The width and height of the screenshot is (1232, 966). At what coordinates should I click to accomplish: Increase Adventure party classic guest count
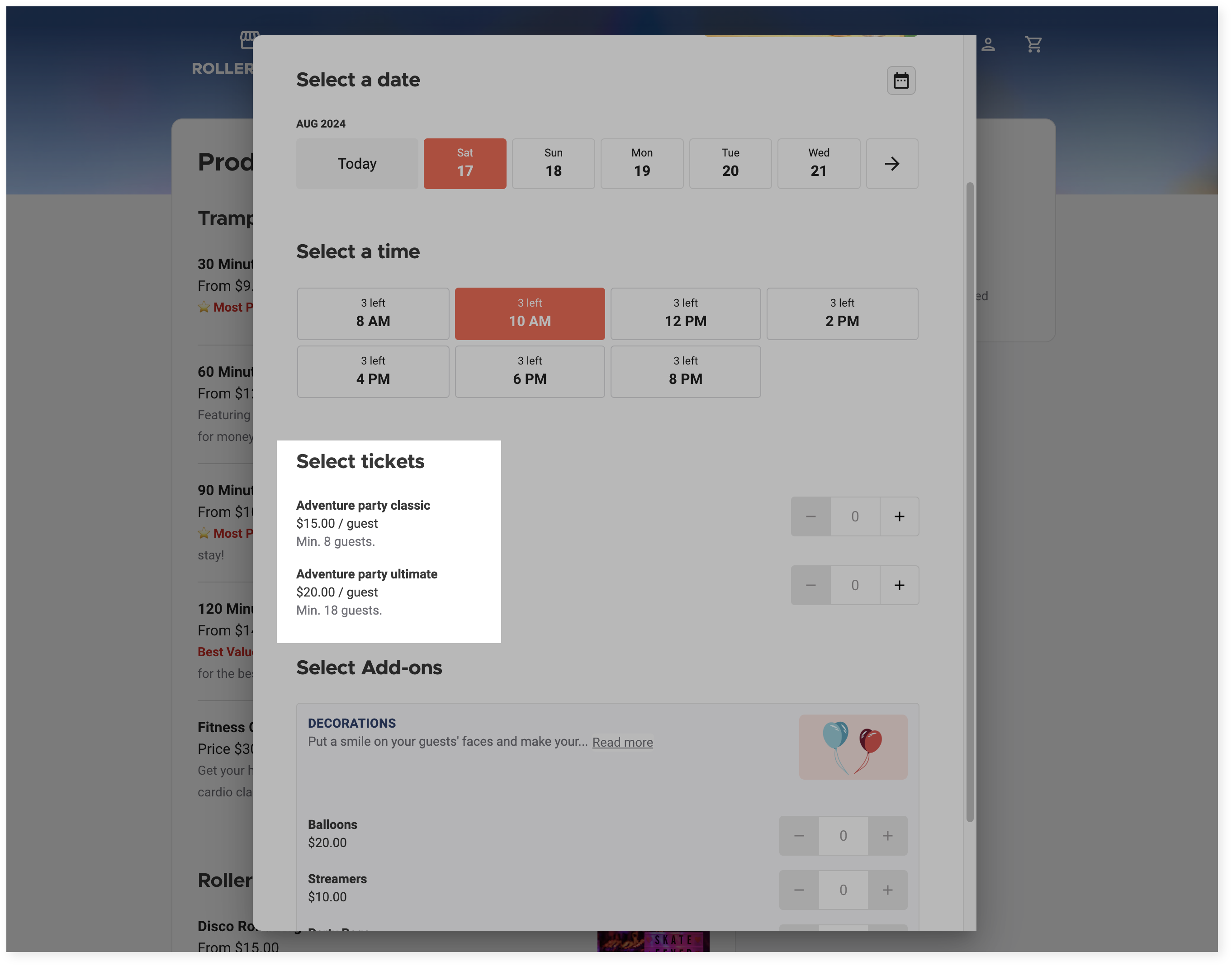(899, 516)
